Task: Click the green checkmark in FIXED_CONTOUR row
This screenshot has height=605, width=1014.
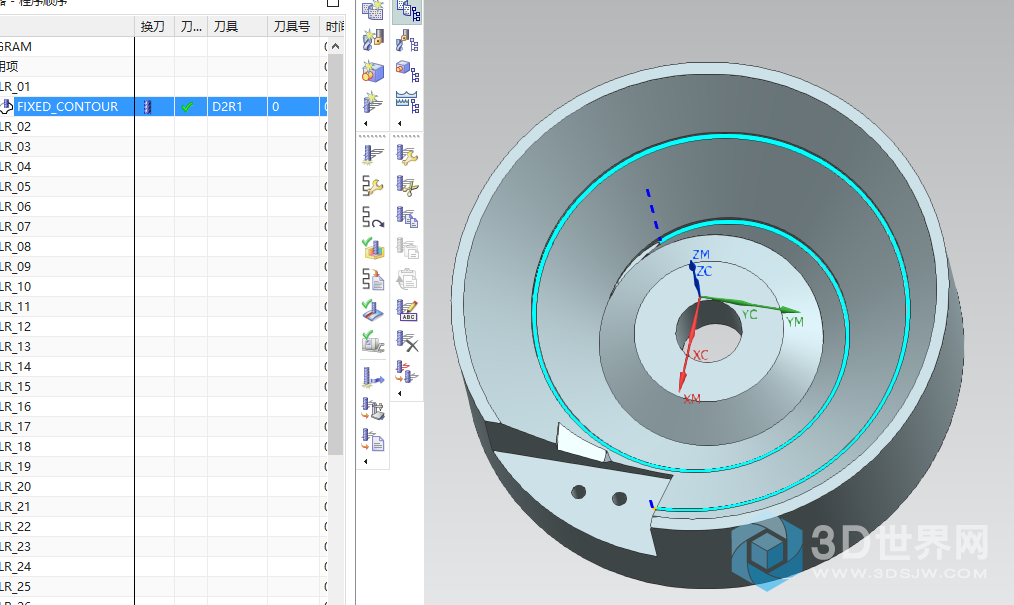Action: [x=188, y=107]
